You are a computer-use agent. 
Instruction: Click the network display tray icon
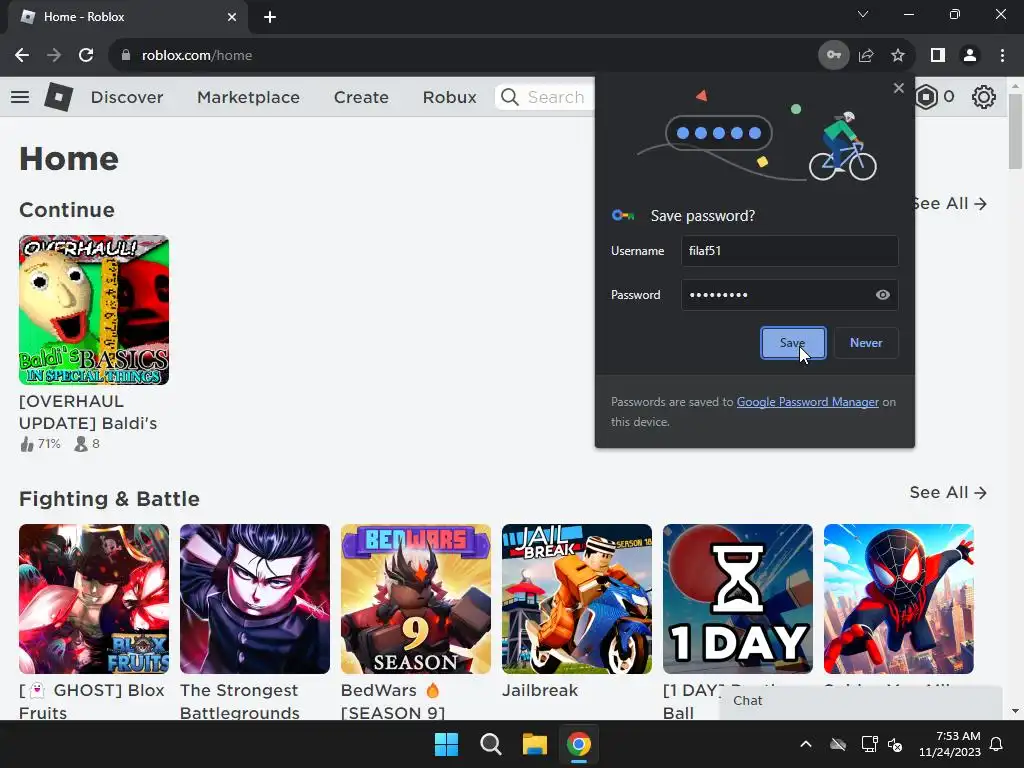coord(869,744)
